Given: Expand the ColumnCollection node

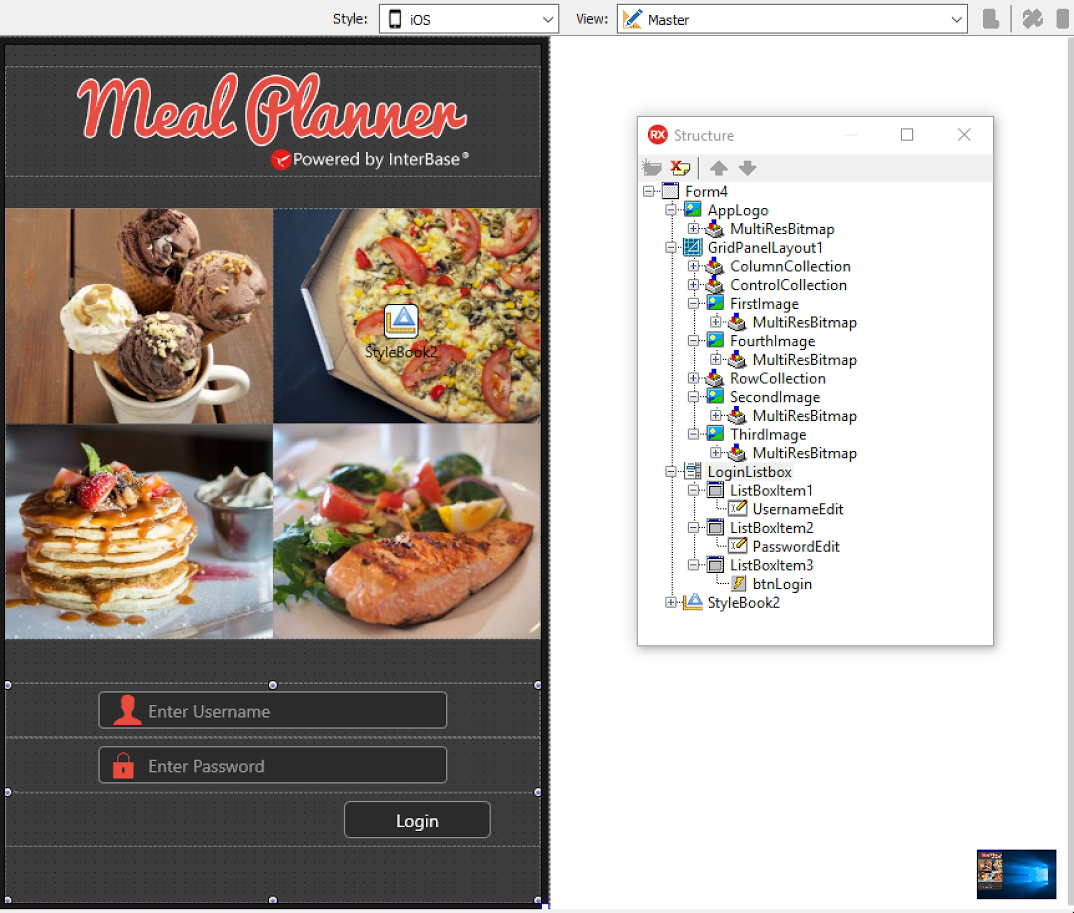Looking at the screenshot, I should (x=693, y=266).
